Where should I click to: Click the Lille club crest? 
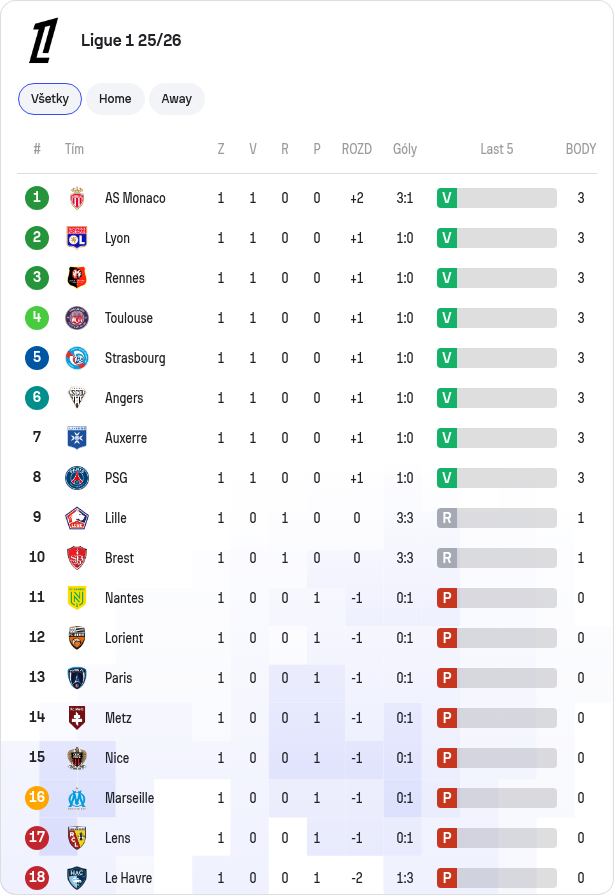tap(76, 518)
